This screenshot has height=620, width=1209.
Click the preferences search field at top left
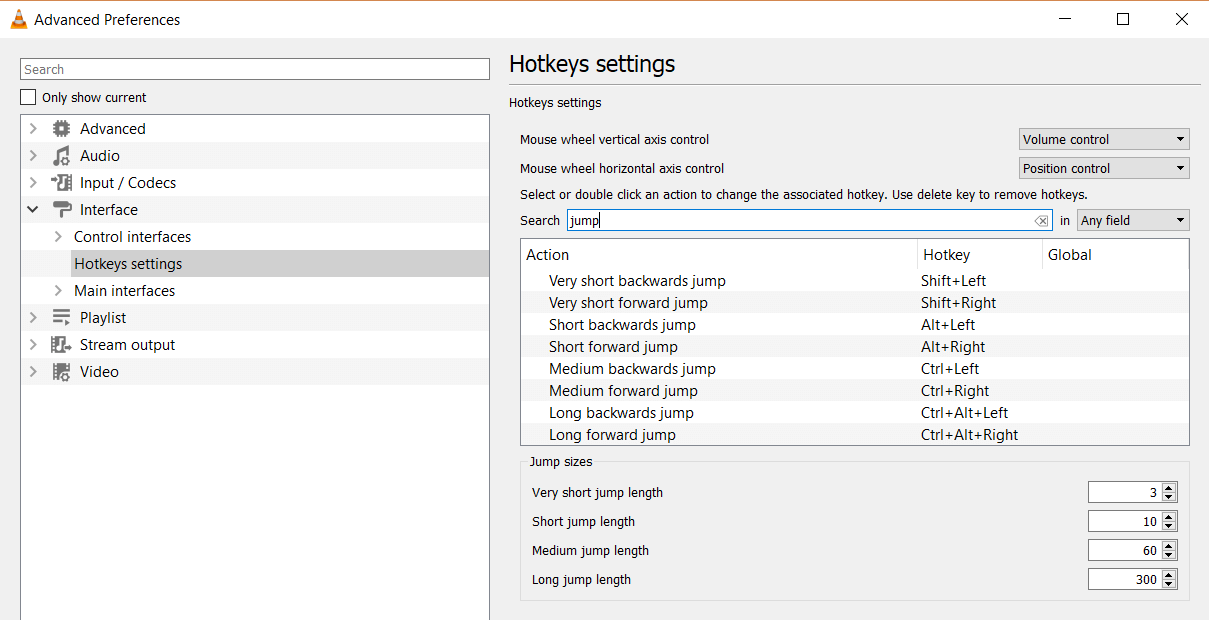tap(254, 69)
